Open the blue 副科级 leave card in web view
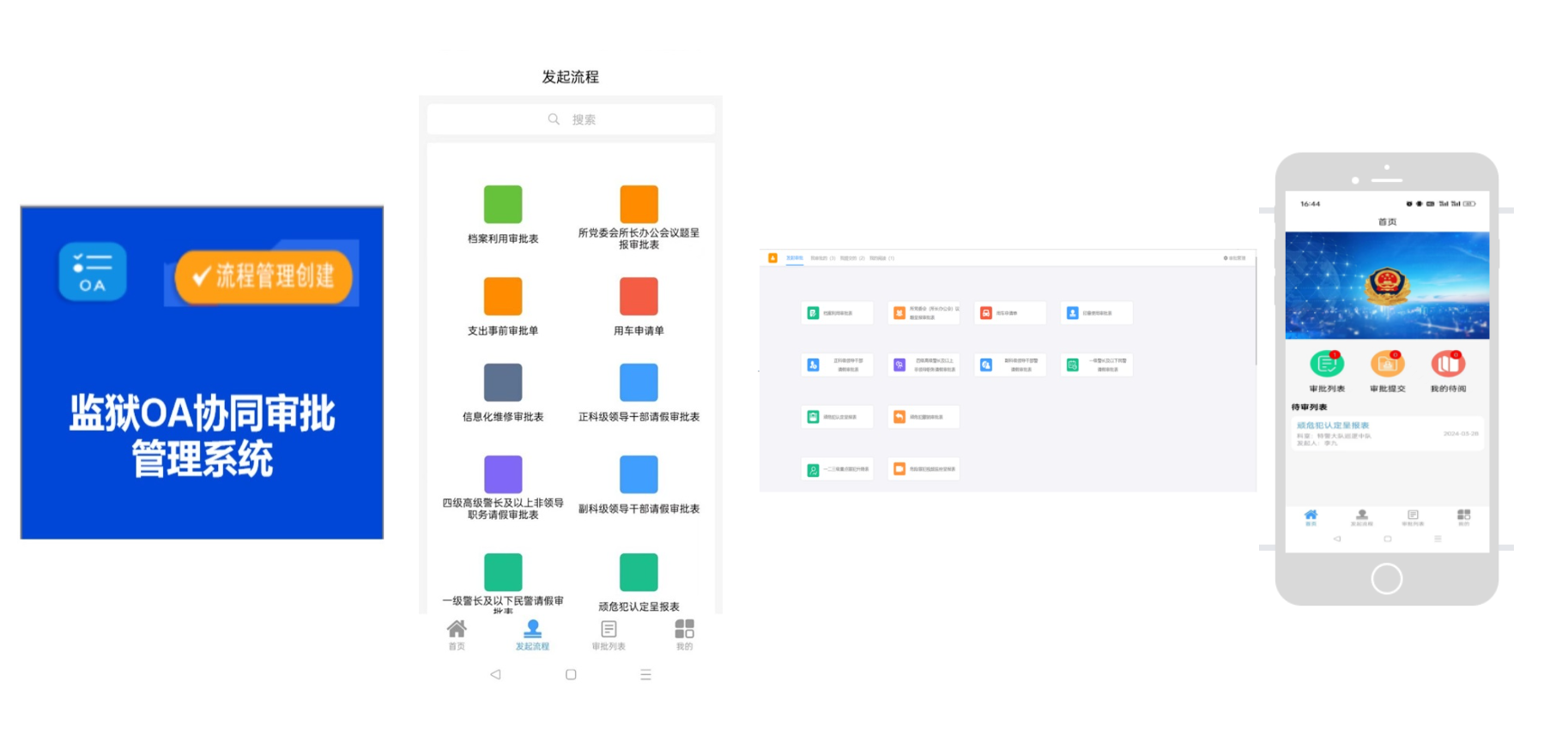The image size is (1568, 736). click(x=1010, y=365)
